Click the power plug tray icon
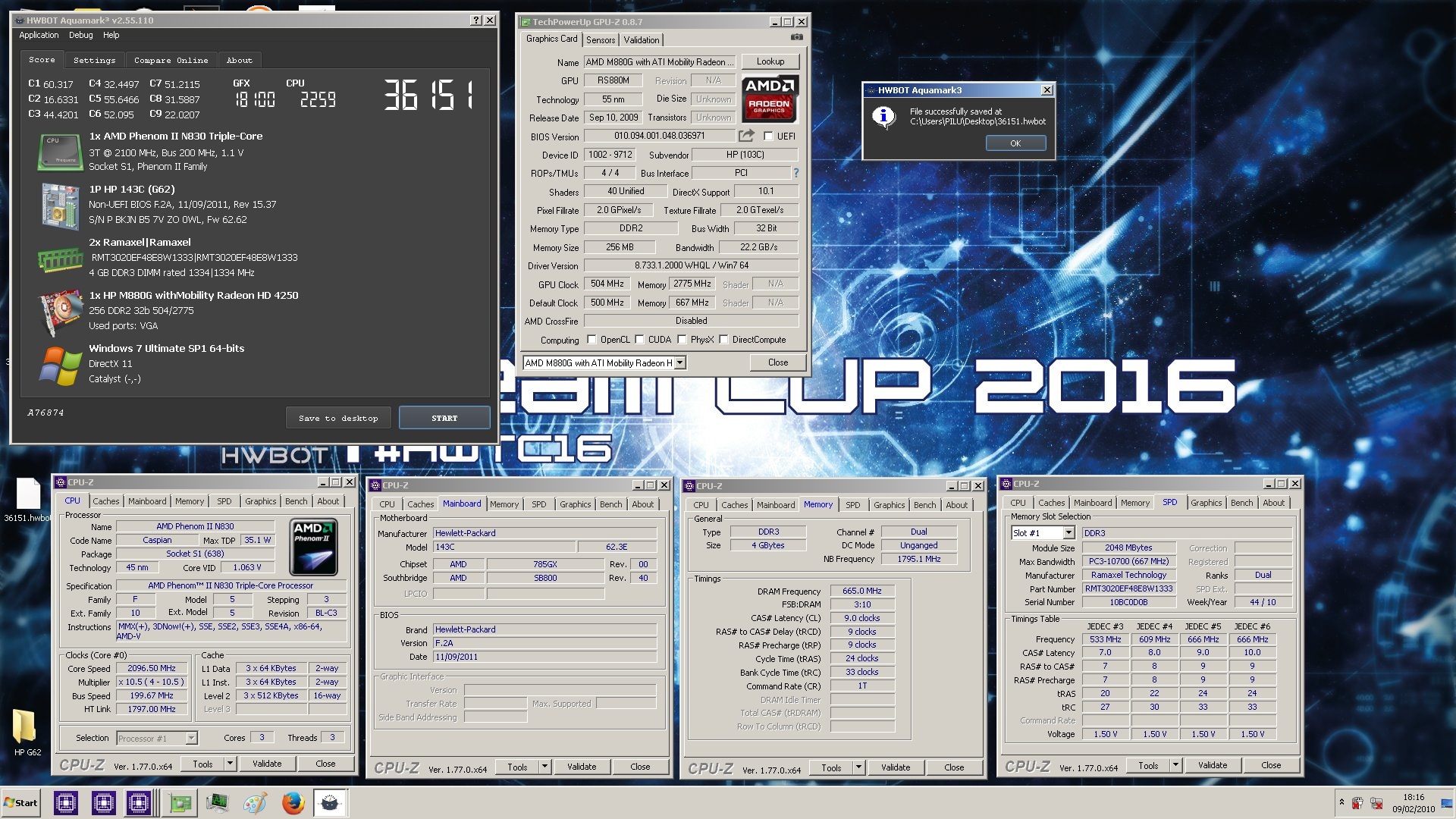This screenshot has width=1456, height=819. click(x=1357, y=802)
